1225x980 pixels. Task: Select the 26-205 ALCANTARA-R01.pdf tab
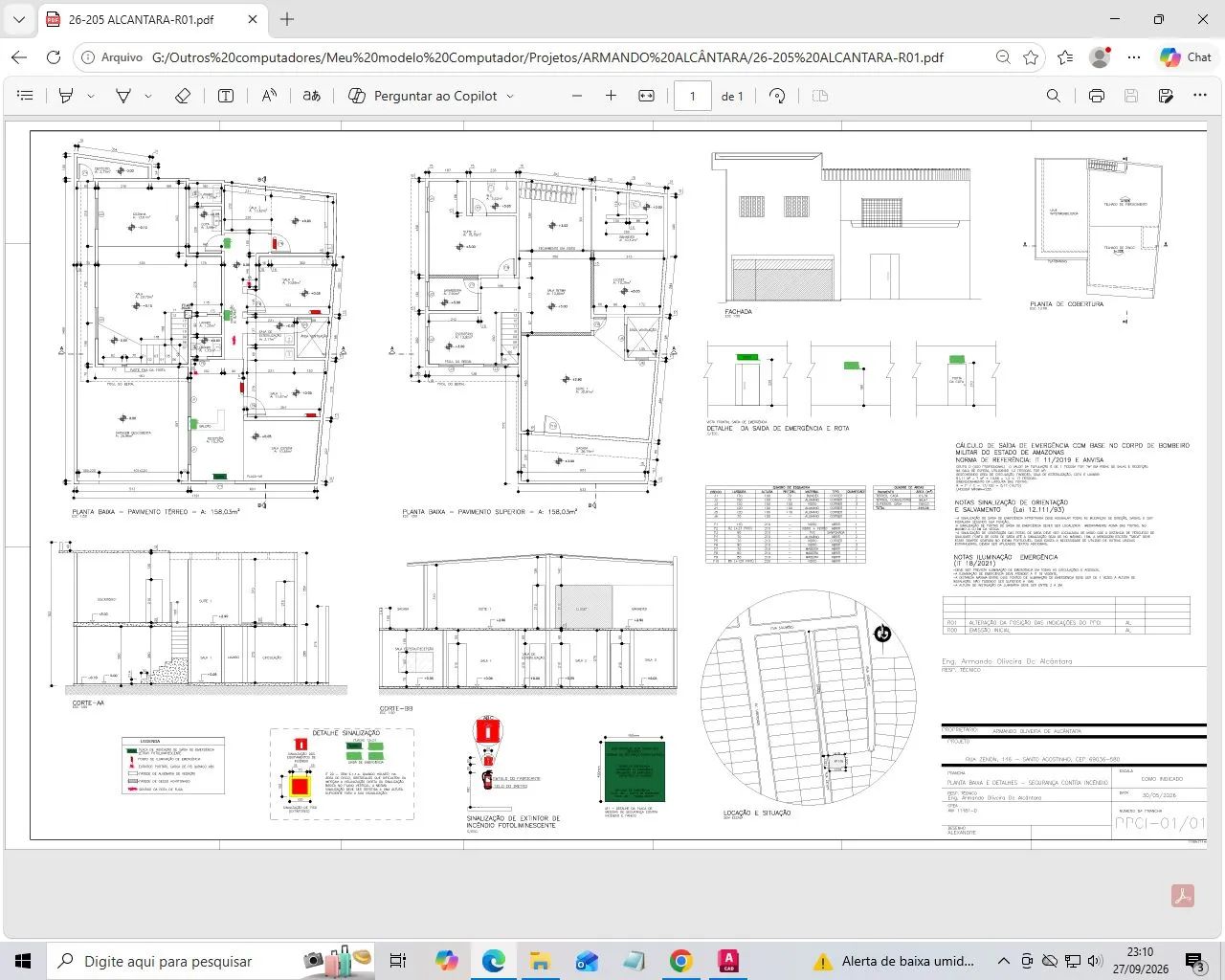click(153, 19)
